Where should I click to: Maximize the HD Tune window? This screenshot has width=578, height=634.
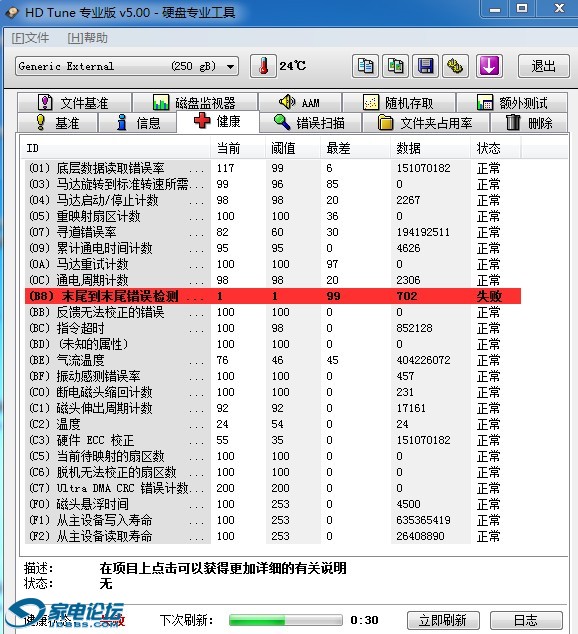[522, 8]
